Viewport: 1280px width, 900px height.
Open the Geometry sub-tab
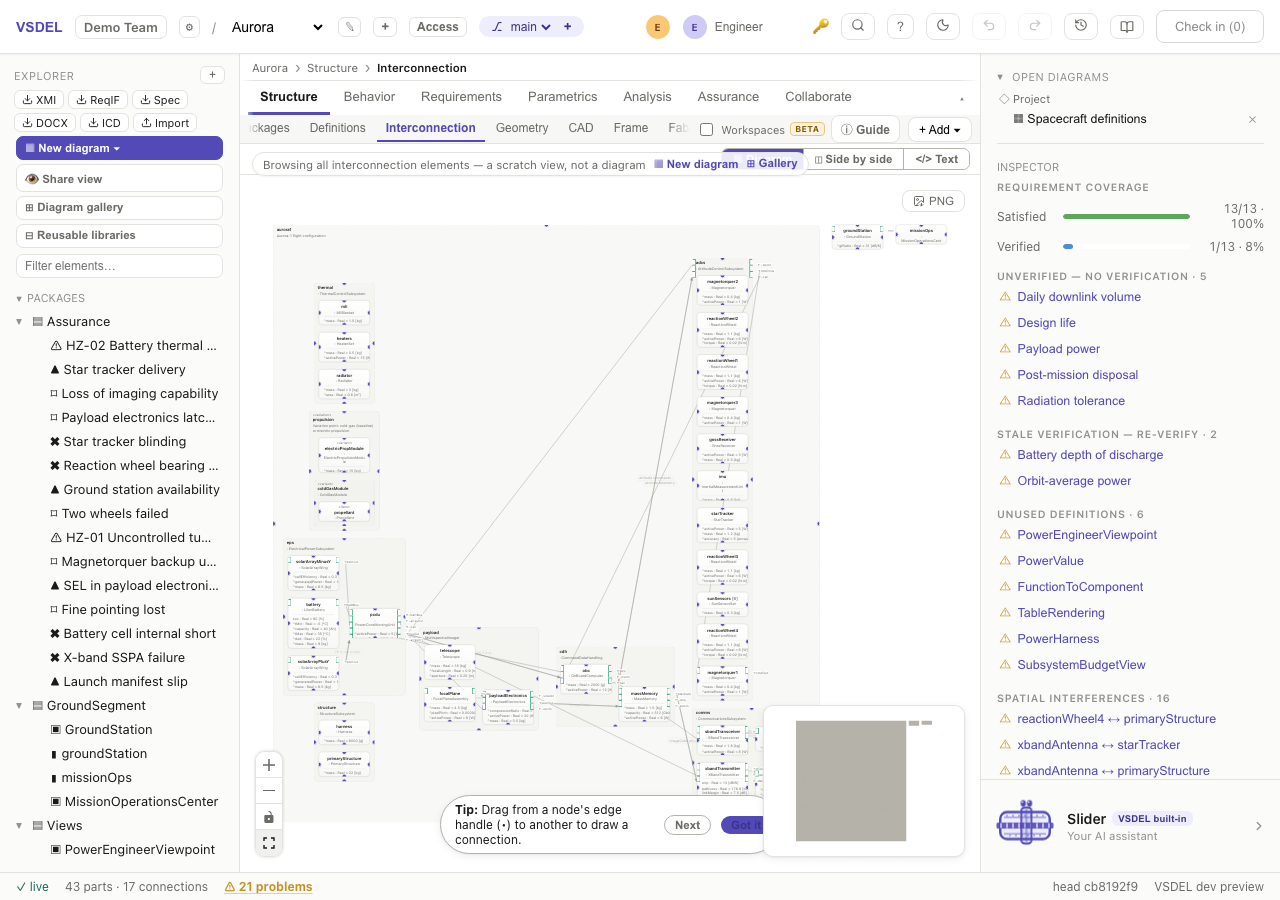pos(522,128)
